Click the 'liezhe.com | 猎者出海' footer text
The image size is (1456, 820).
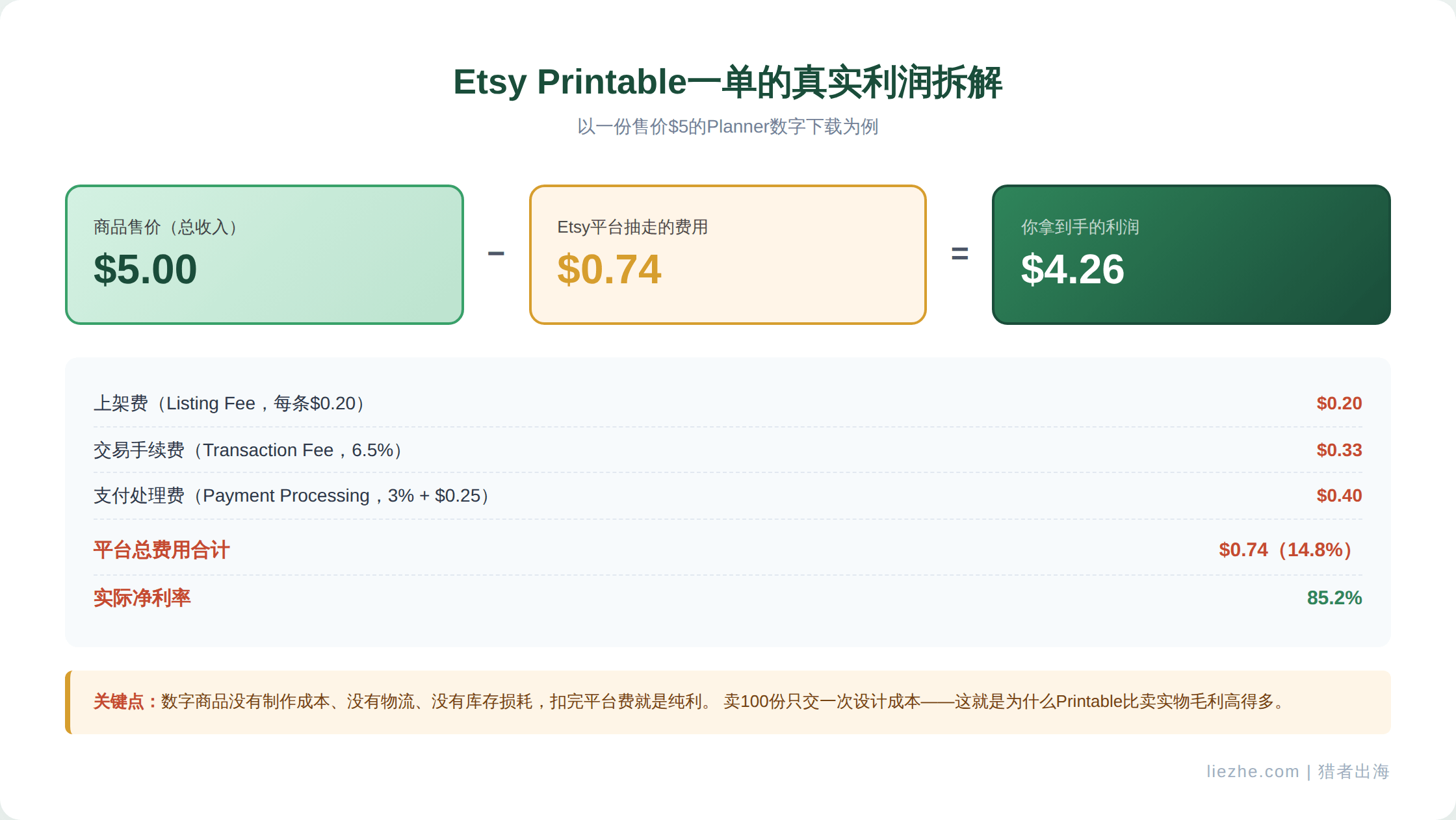coord(1298,771)
